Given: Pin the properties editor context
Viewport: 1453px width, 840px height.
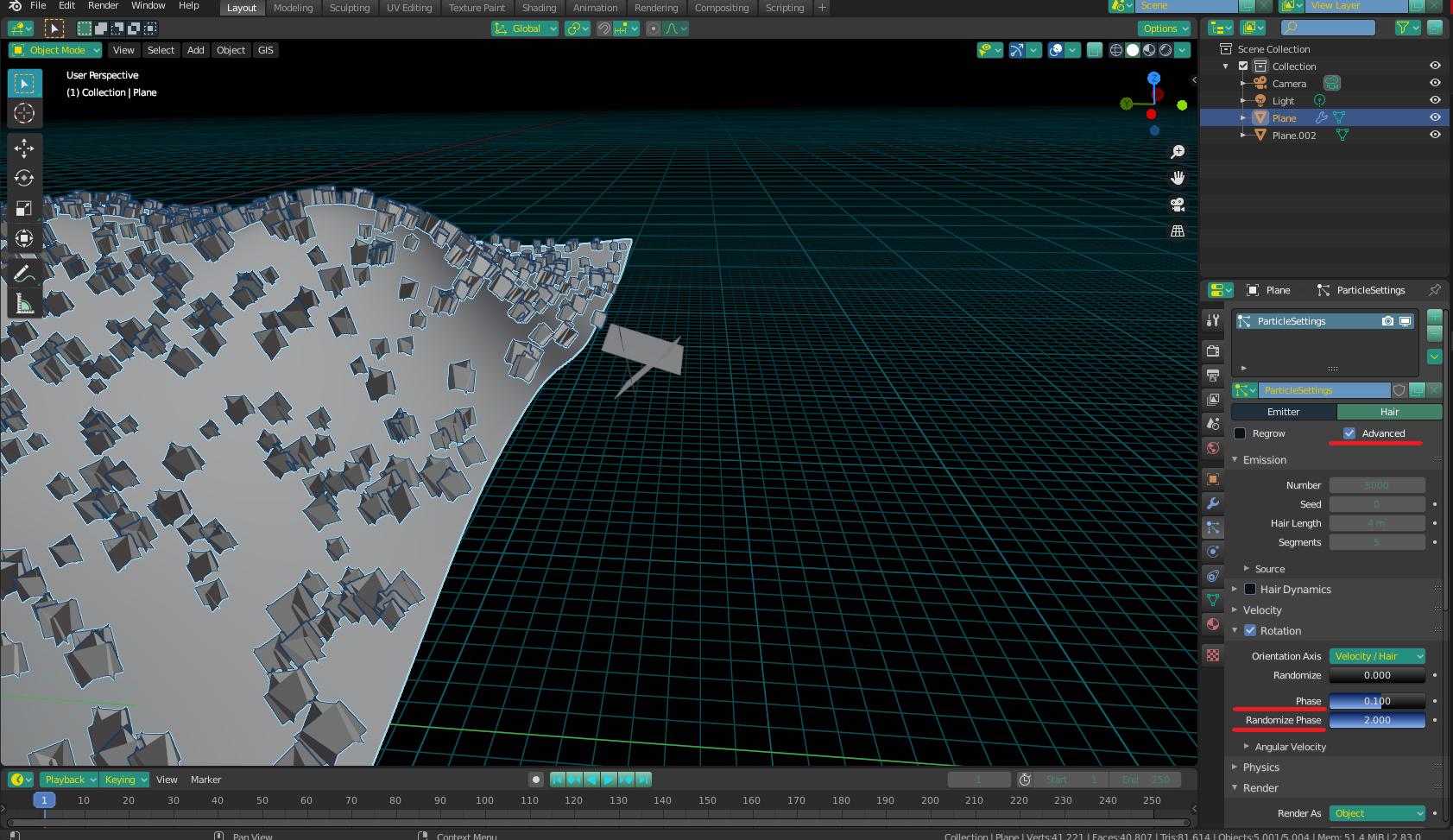Looking at the screenshot, I should (1435, 290).
